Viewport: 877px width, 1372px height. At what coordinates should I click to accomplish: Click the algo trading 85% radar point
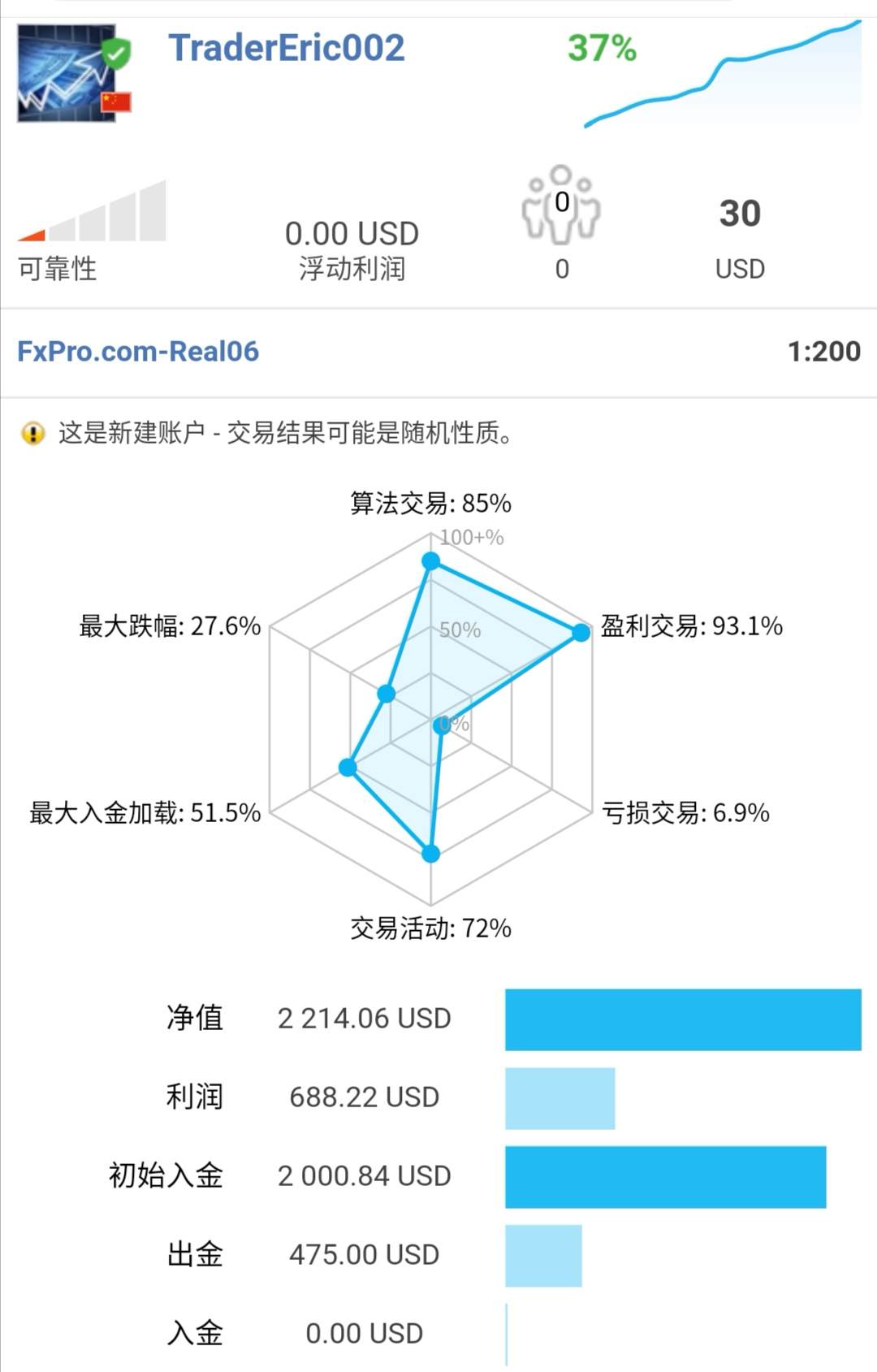click(x=431, y=561)
